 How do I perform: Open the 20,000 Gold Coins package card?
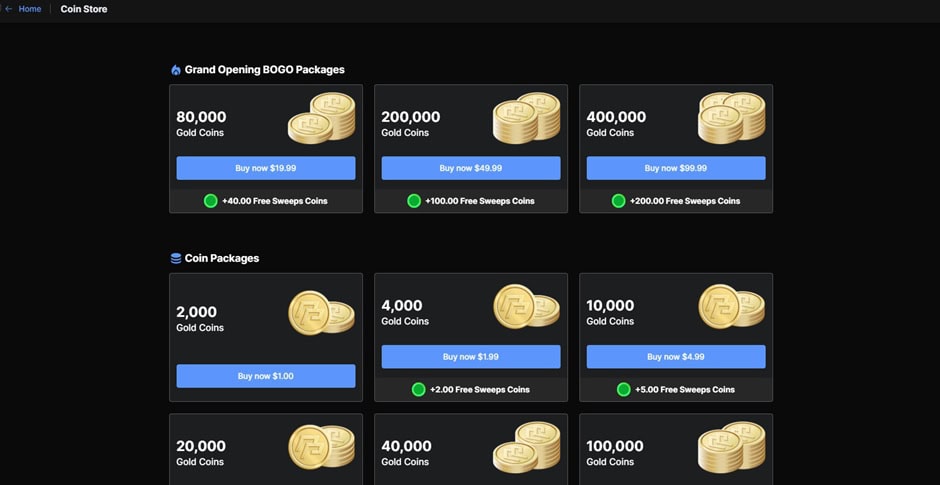point(266,449)
